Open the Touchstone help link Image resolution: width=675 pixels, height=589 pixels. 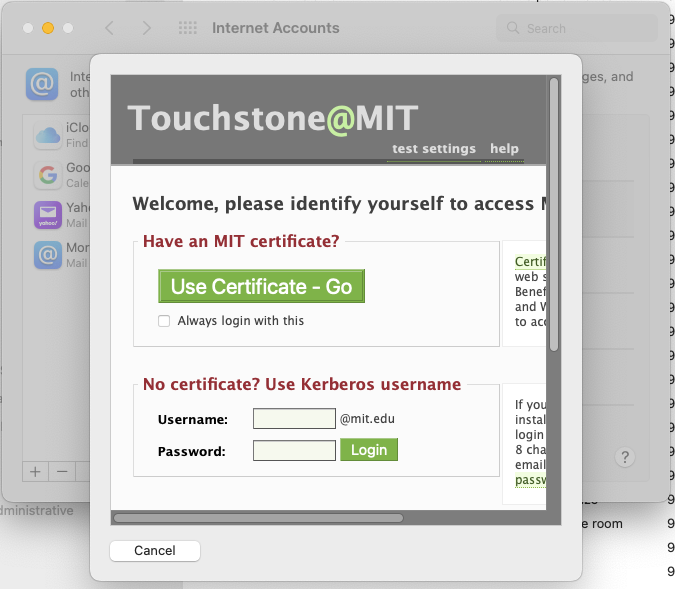pos(504,149)
